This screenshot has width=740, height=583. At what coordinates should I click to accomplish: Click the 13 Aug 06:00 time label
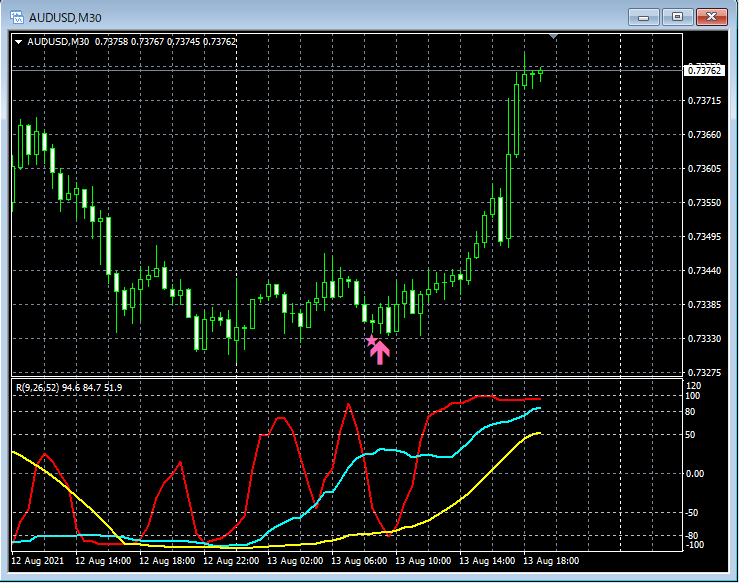(359, 561)
